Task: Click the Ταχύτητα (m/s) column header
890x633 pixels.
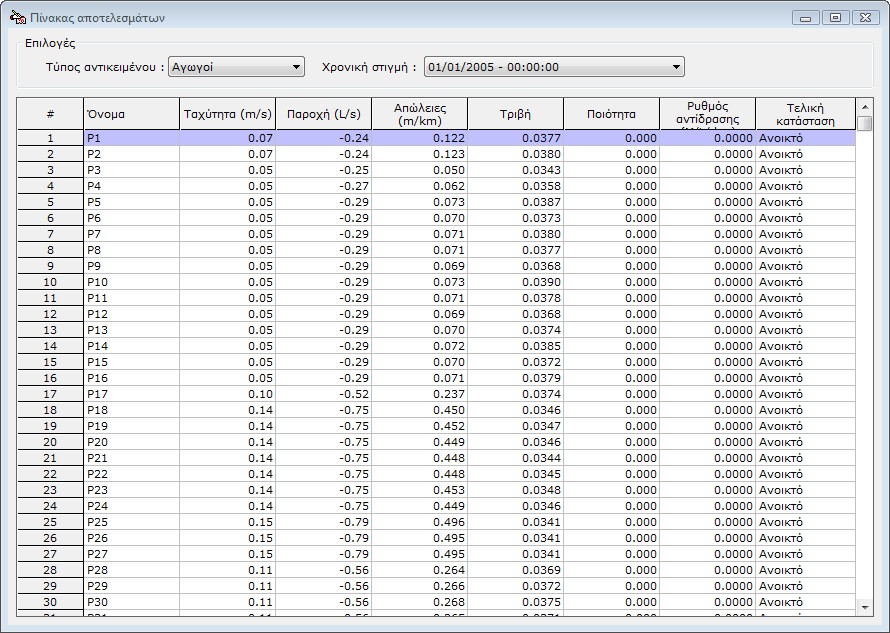Action: (227, 114)
